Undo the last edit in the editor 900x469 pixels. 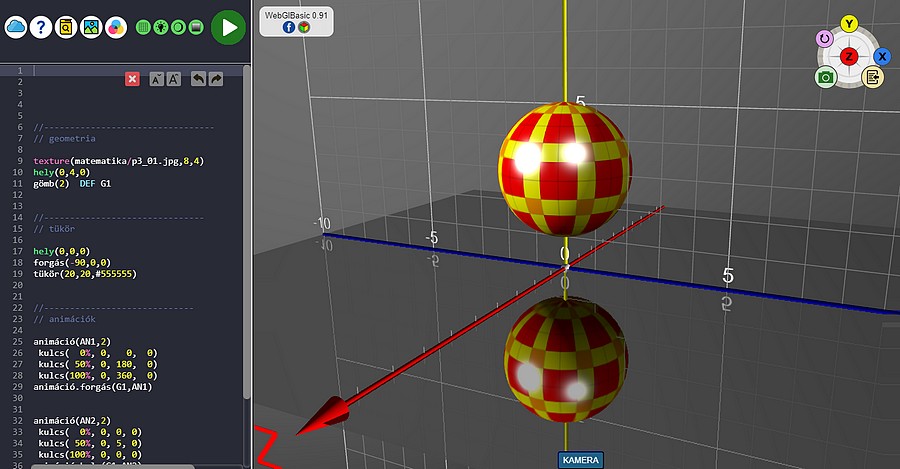198,79
